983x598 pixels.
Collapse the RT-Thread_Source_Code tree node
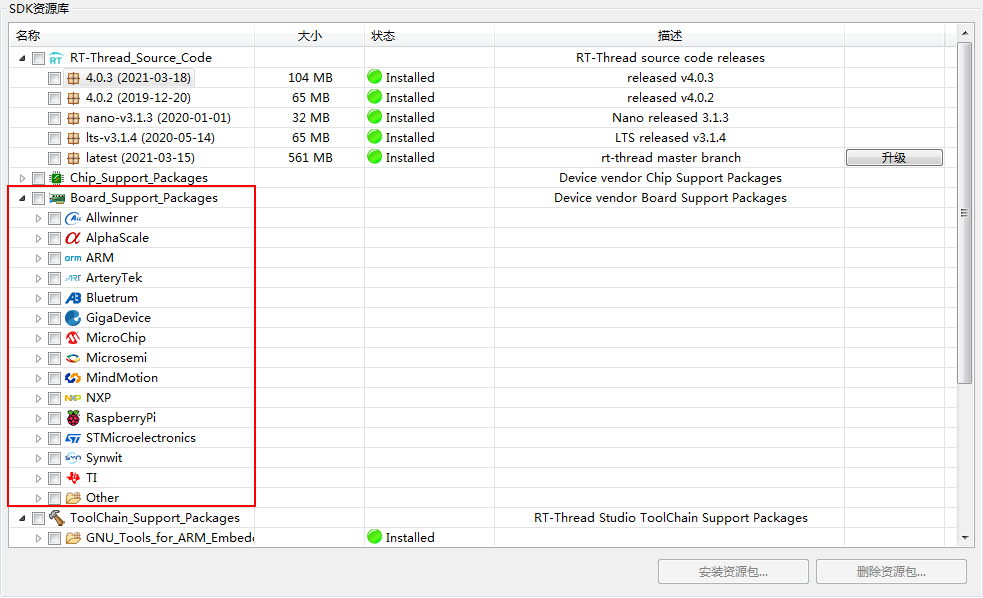[x=23, y=58]
